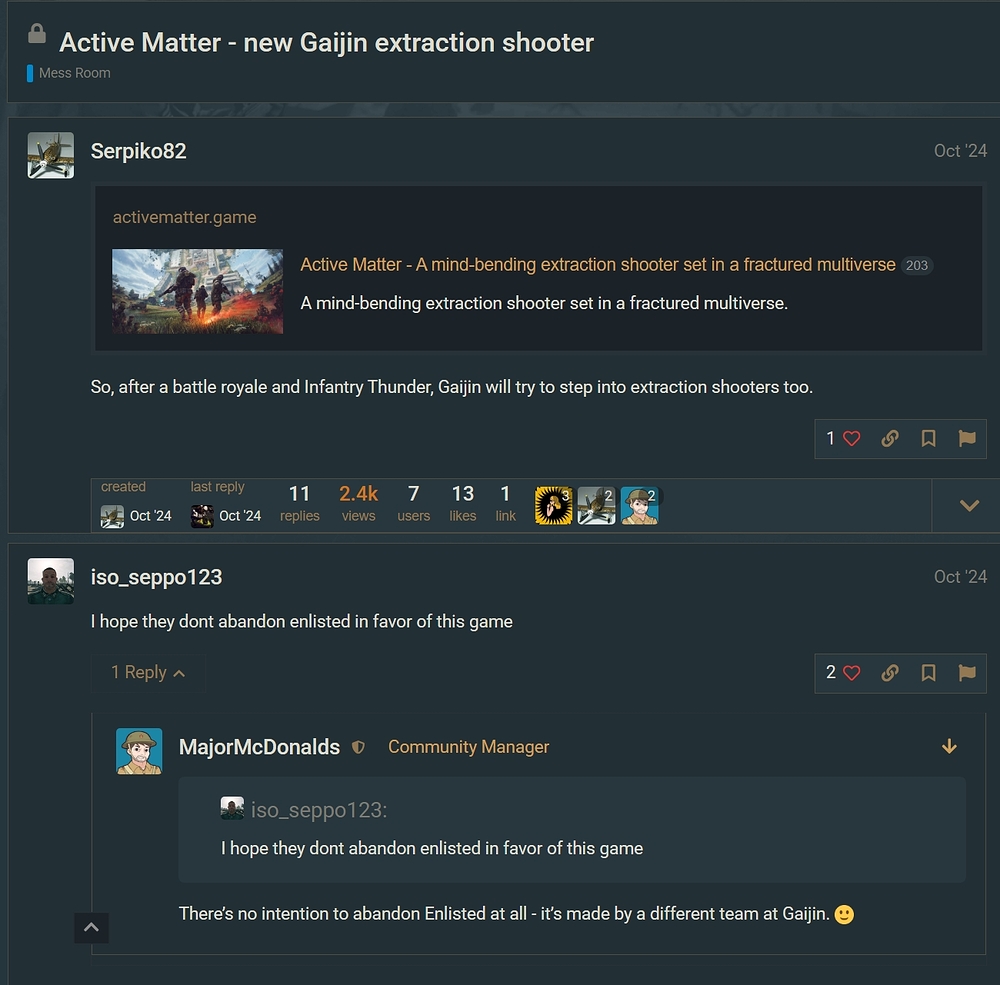Viewport: 1000px width, 985px height.
Task: Click the last reply poster avatar
Action: [x=202, y=516]
